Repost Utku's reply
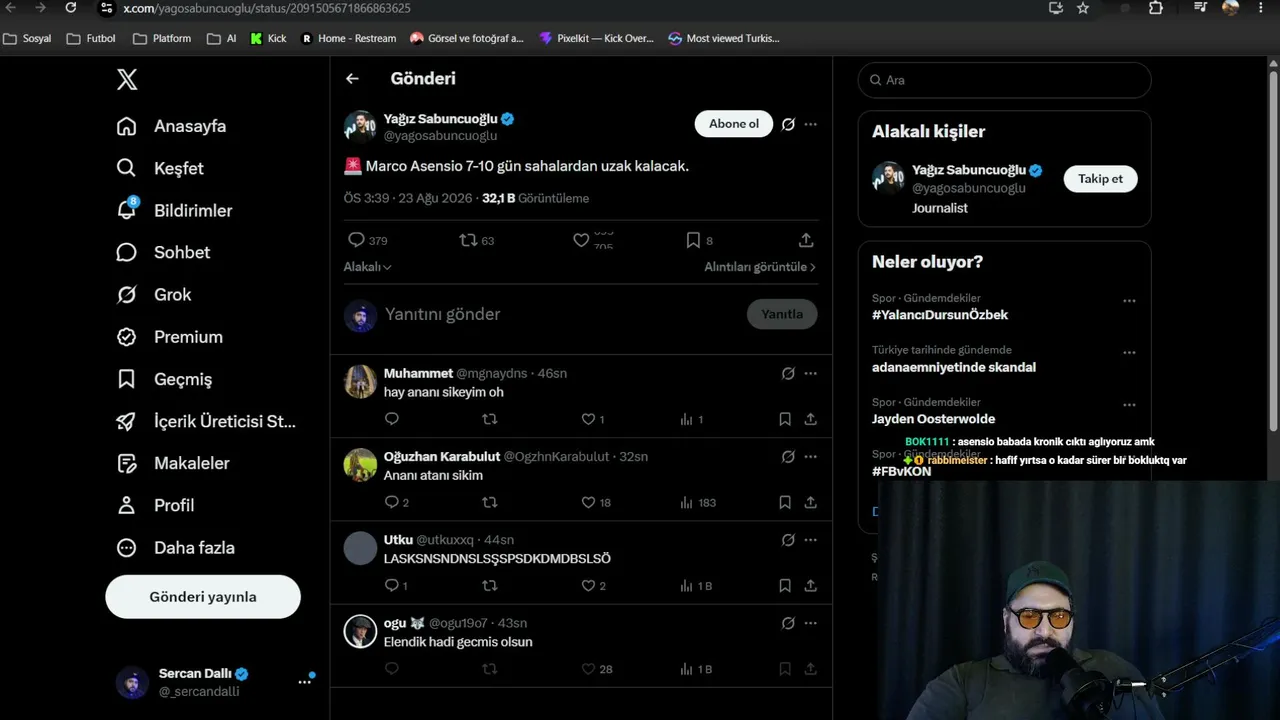The image size is (1280, 720). (x=489, y=585)
